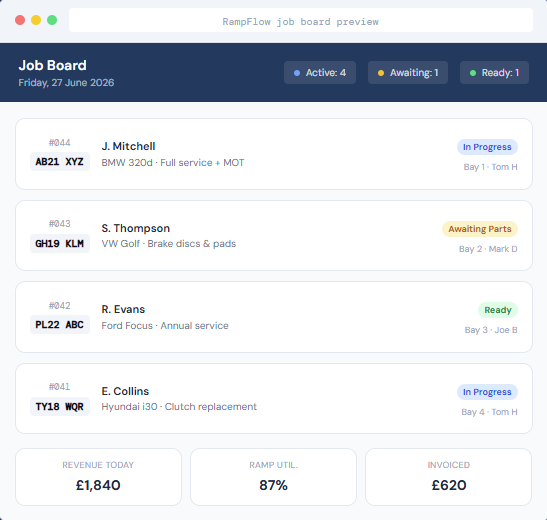Open S. Thompson job card
Image resolution: width=547 pixels, height=520 pixels.
[274, 235]
